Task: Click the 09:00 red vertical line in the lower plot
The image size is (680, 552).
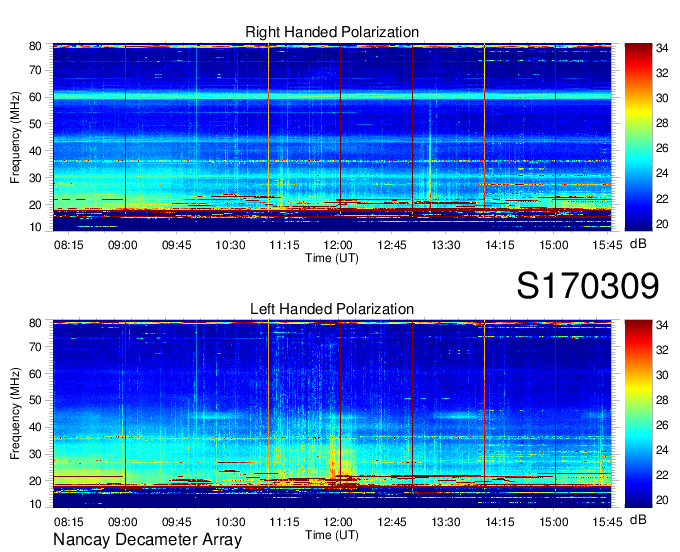Action: click(x=125, y=403)
